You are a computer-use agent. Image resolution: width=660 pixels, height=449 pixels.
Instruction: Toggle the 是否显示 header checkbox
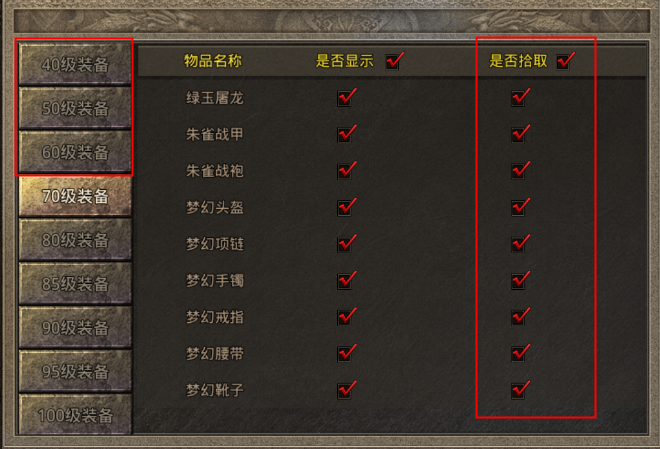point(393,62)
